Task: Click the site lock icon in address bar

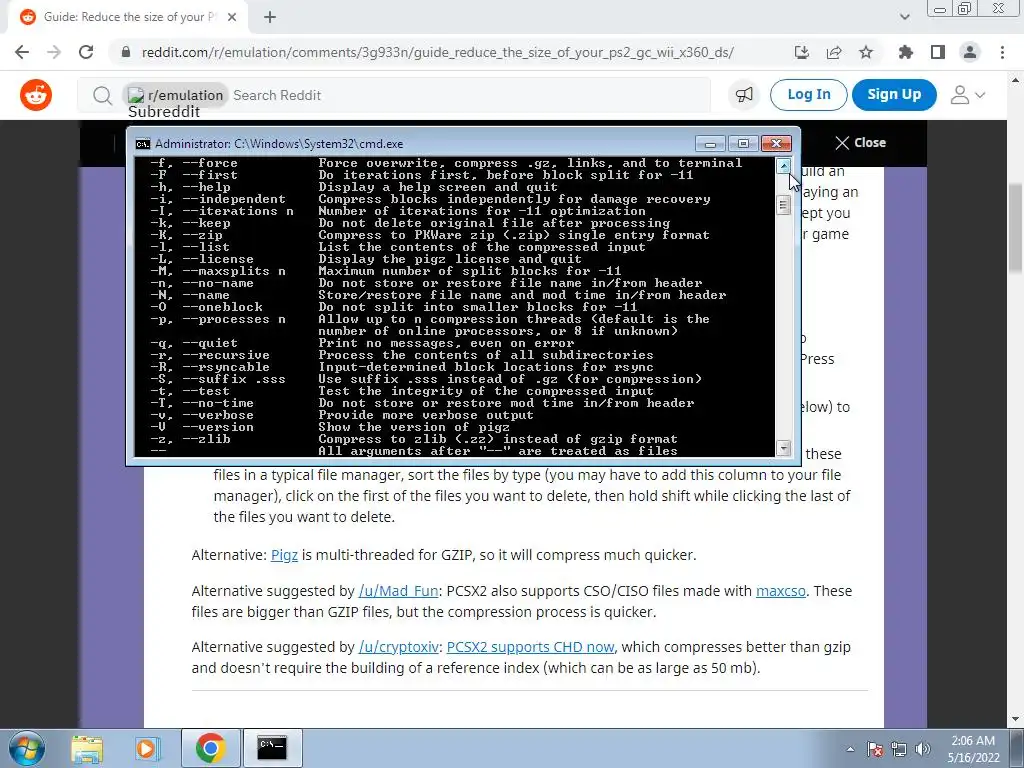Action: point(126,52)
